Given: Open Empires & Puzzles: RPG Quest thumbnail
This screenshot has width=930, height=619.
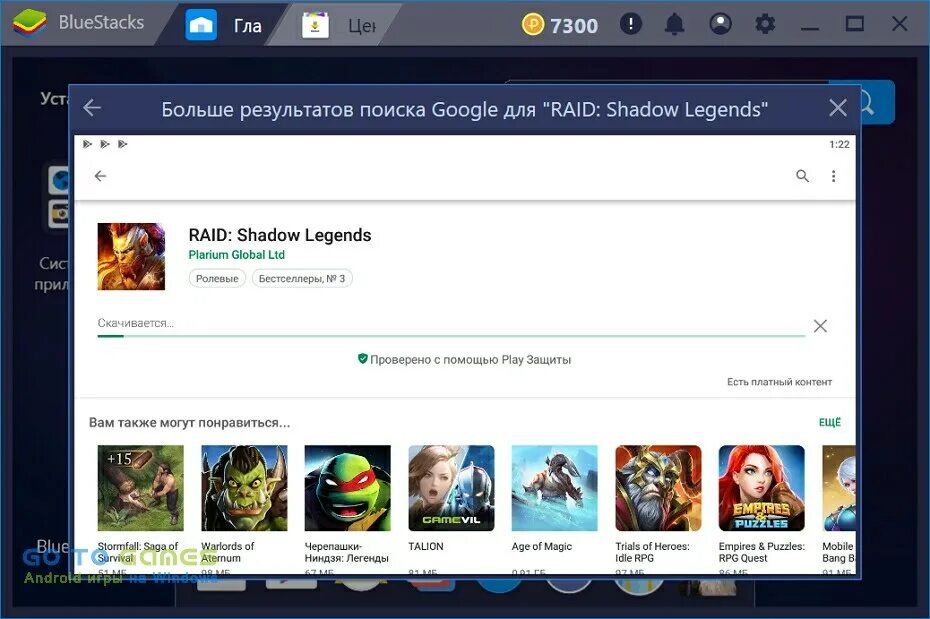Looking at the screenshot, I should [762, 488].
